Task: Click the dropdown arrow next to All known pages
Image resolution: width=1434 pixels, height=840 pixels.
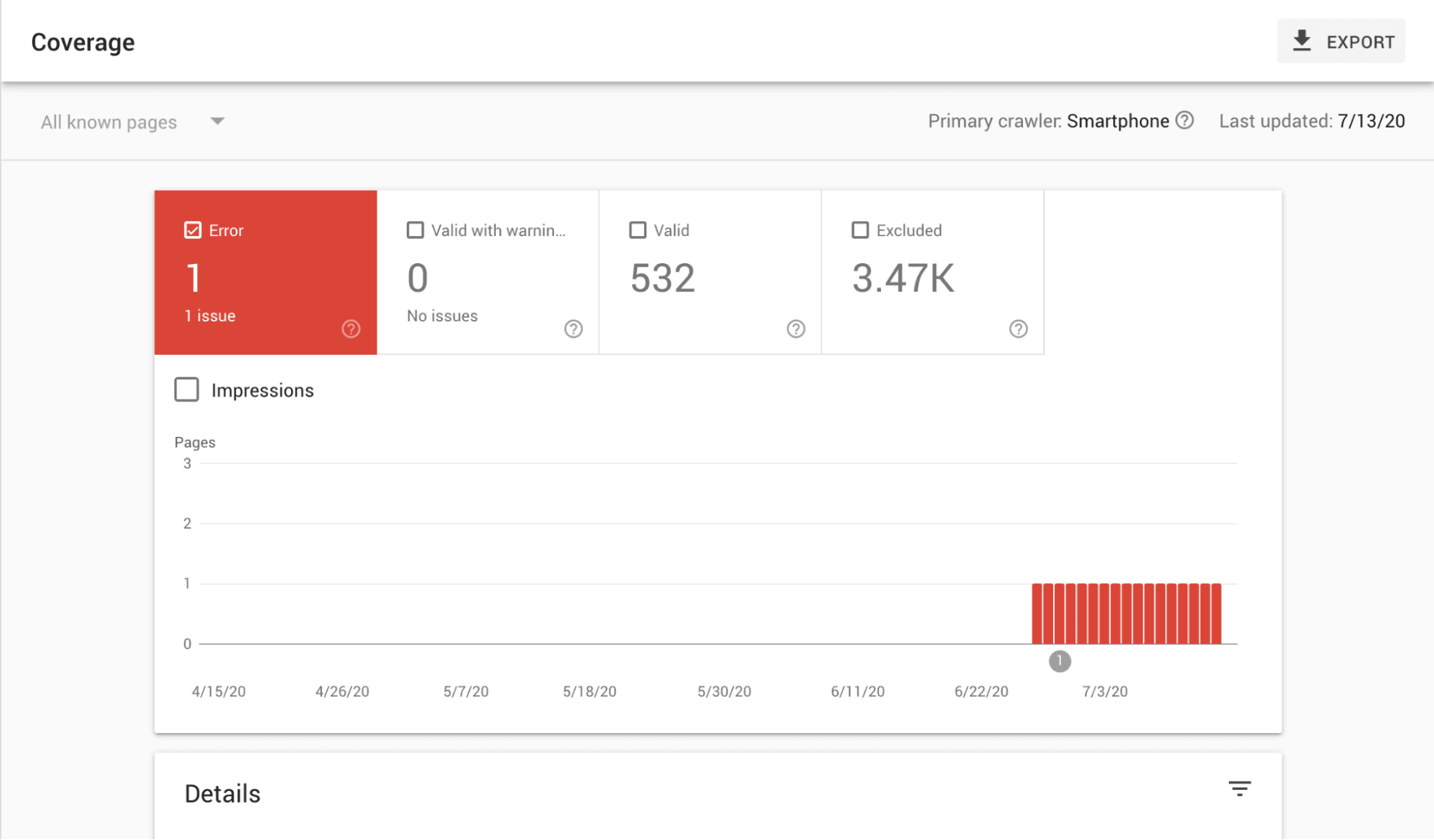Action: pos(217,121)
